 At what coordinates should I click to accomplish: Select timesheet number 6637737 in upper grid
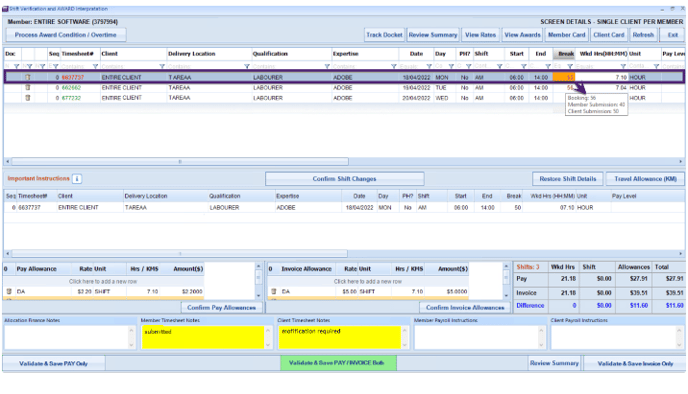pos(73,77)
